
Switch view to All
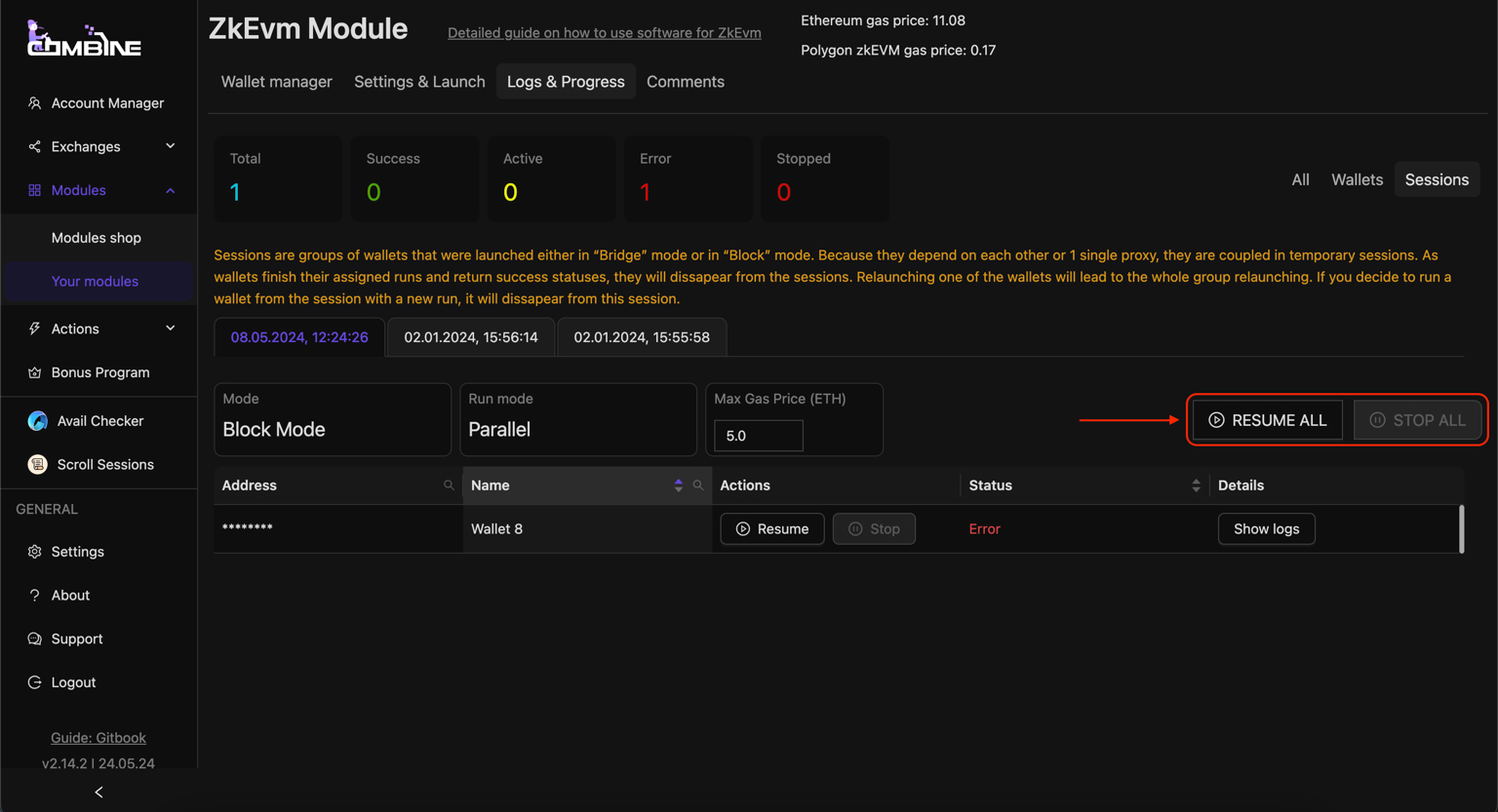1300,179
